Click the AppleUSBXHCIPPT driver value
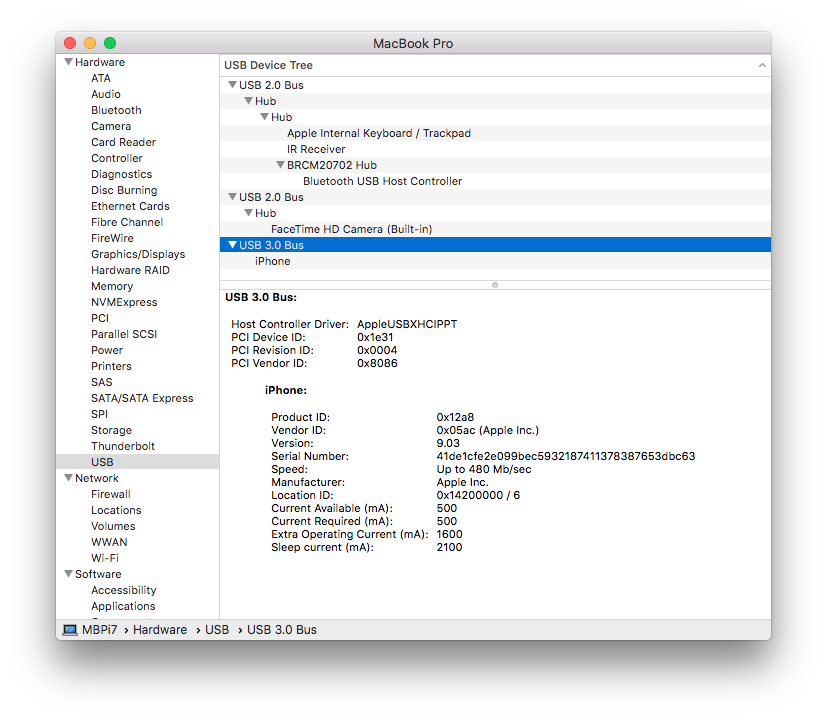The width and height of the screenshot is (827, 720). tap(407, 324)
